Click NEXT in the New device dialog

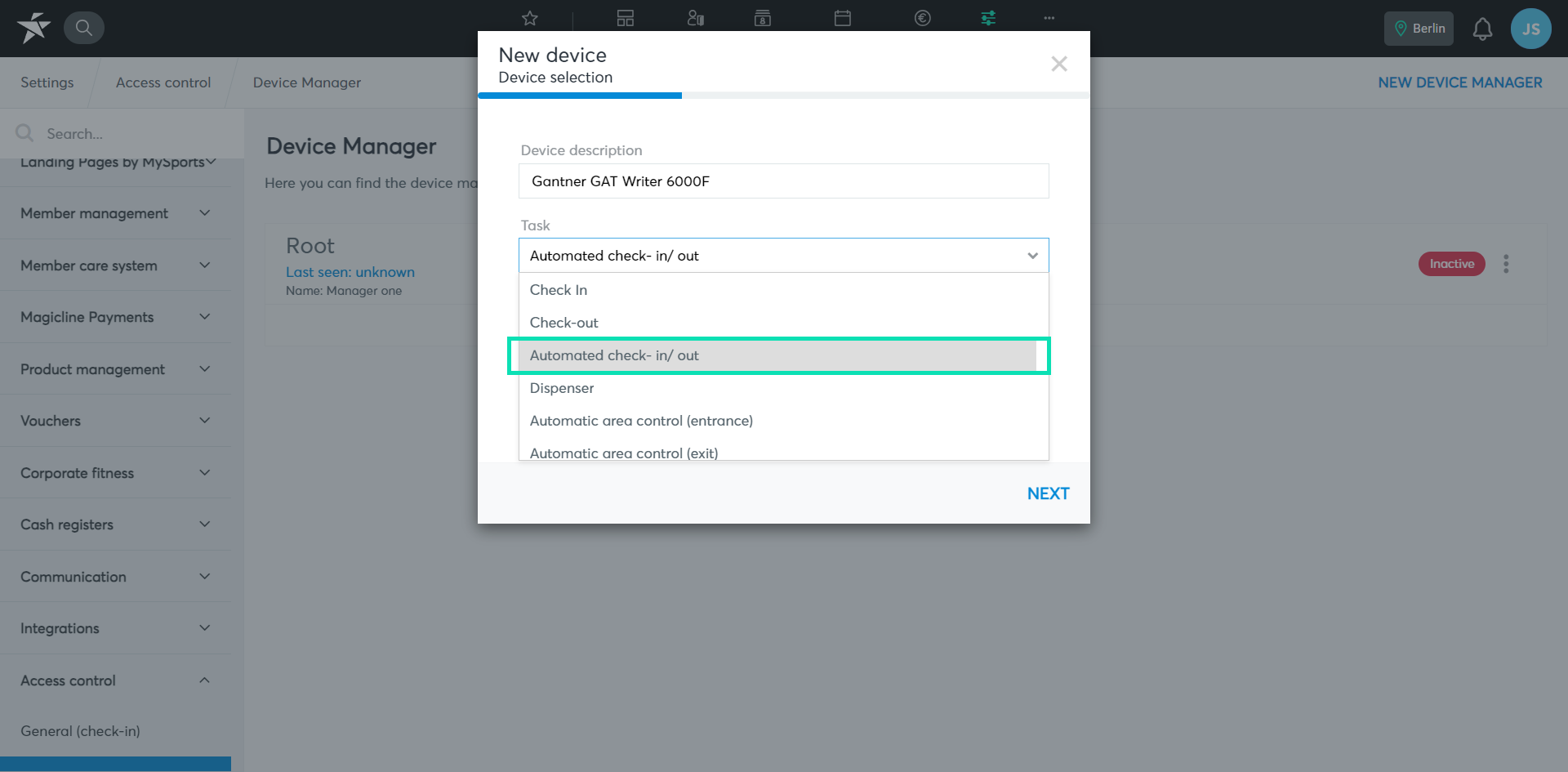(1048, 493)
